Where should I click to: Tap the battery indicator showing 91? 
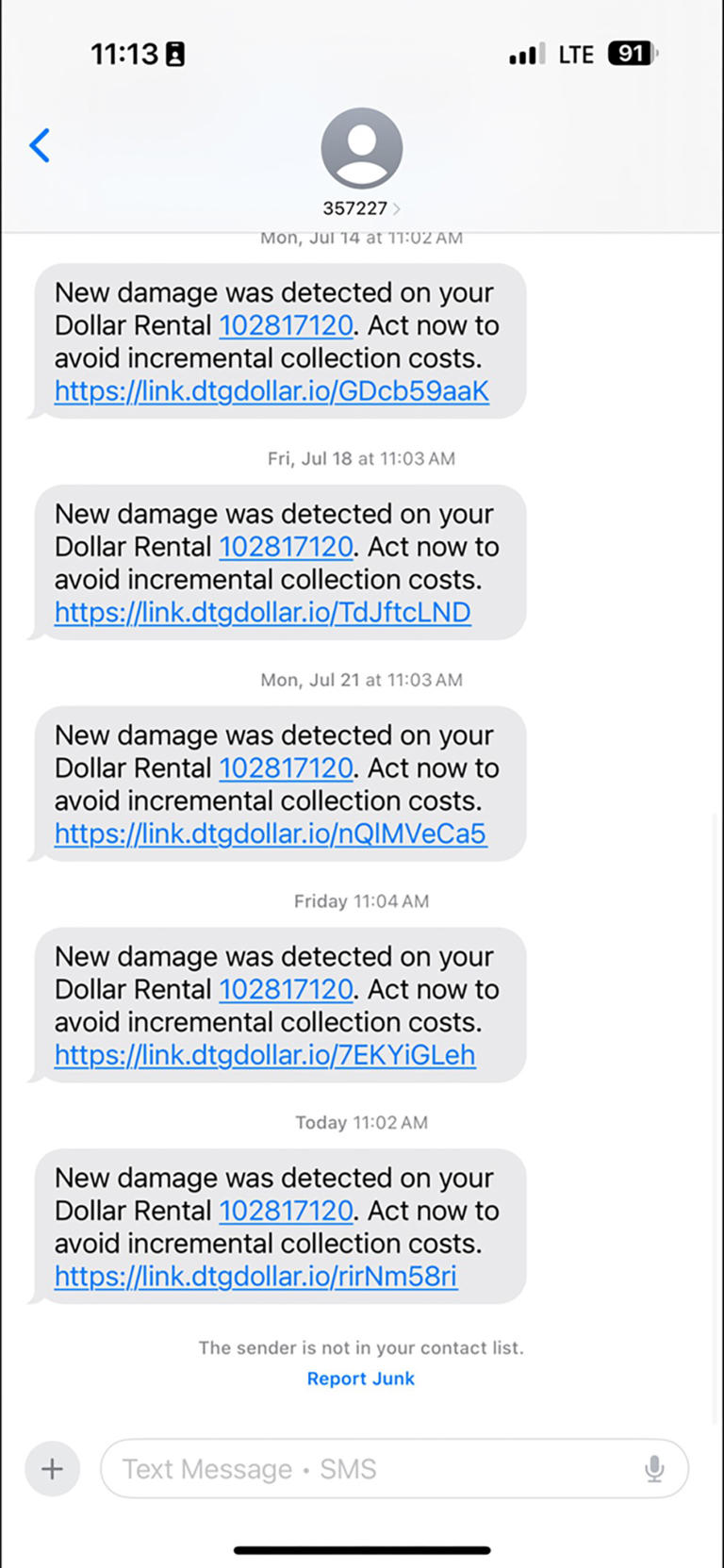(x=632, y=54)
